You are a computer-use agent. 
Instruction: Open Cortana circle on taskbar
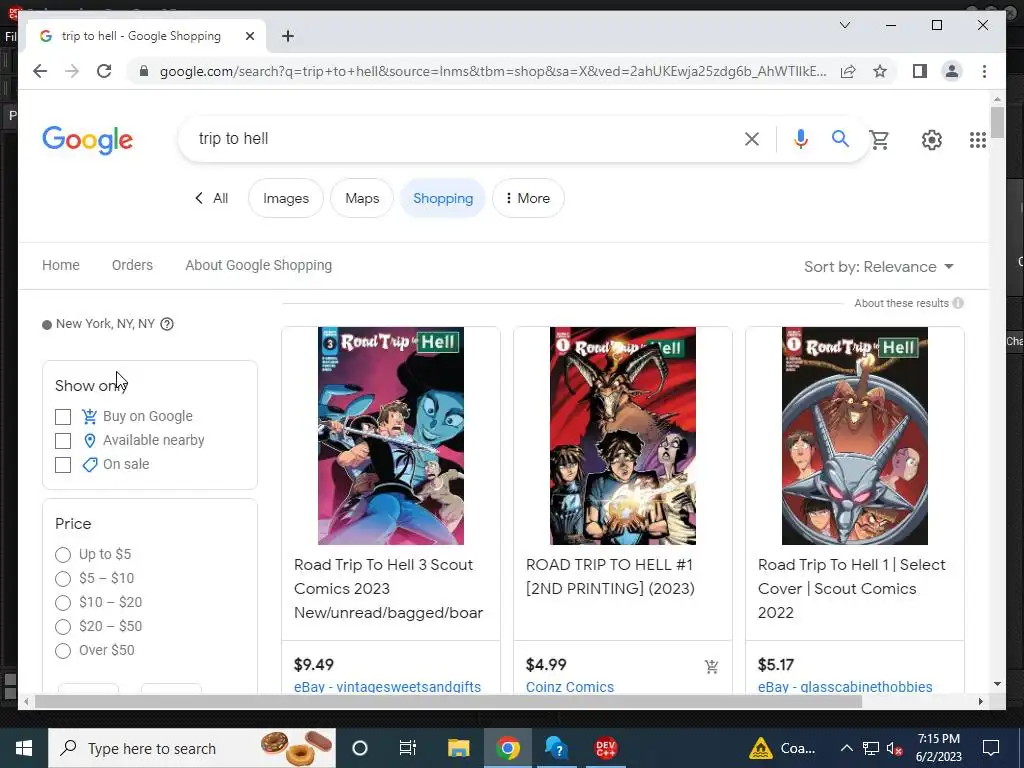pyautogui.click(x=360, y=748)
